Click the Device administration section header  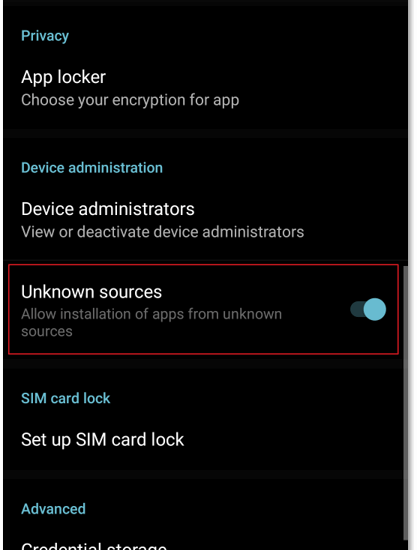[x=92, y=168]
